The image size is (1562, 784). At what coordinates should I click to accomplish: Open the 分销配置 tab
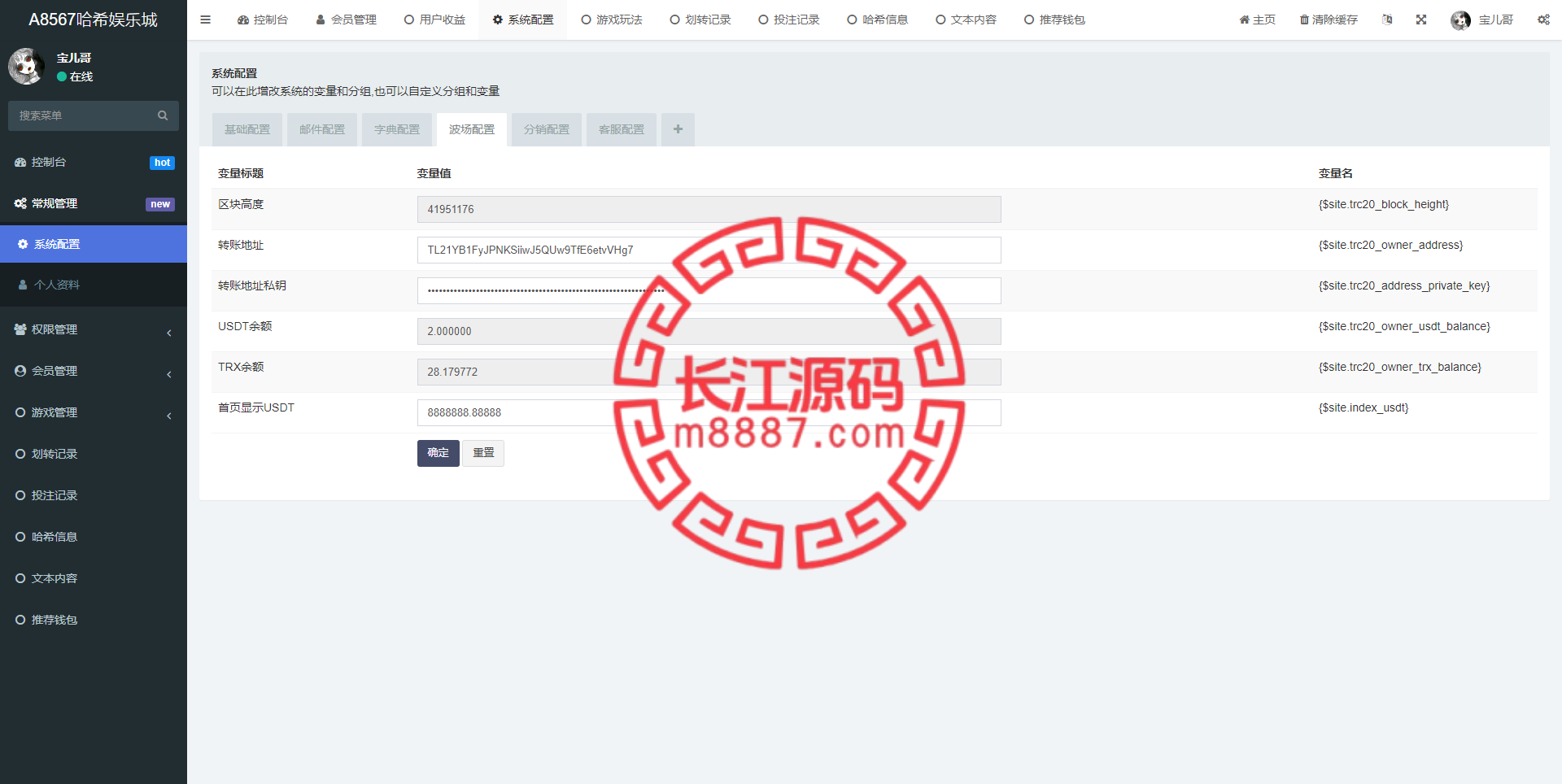547,129
